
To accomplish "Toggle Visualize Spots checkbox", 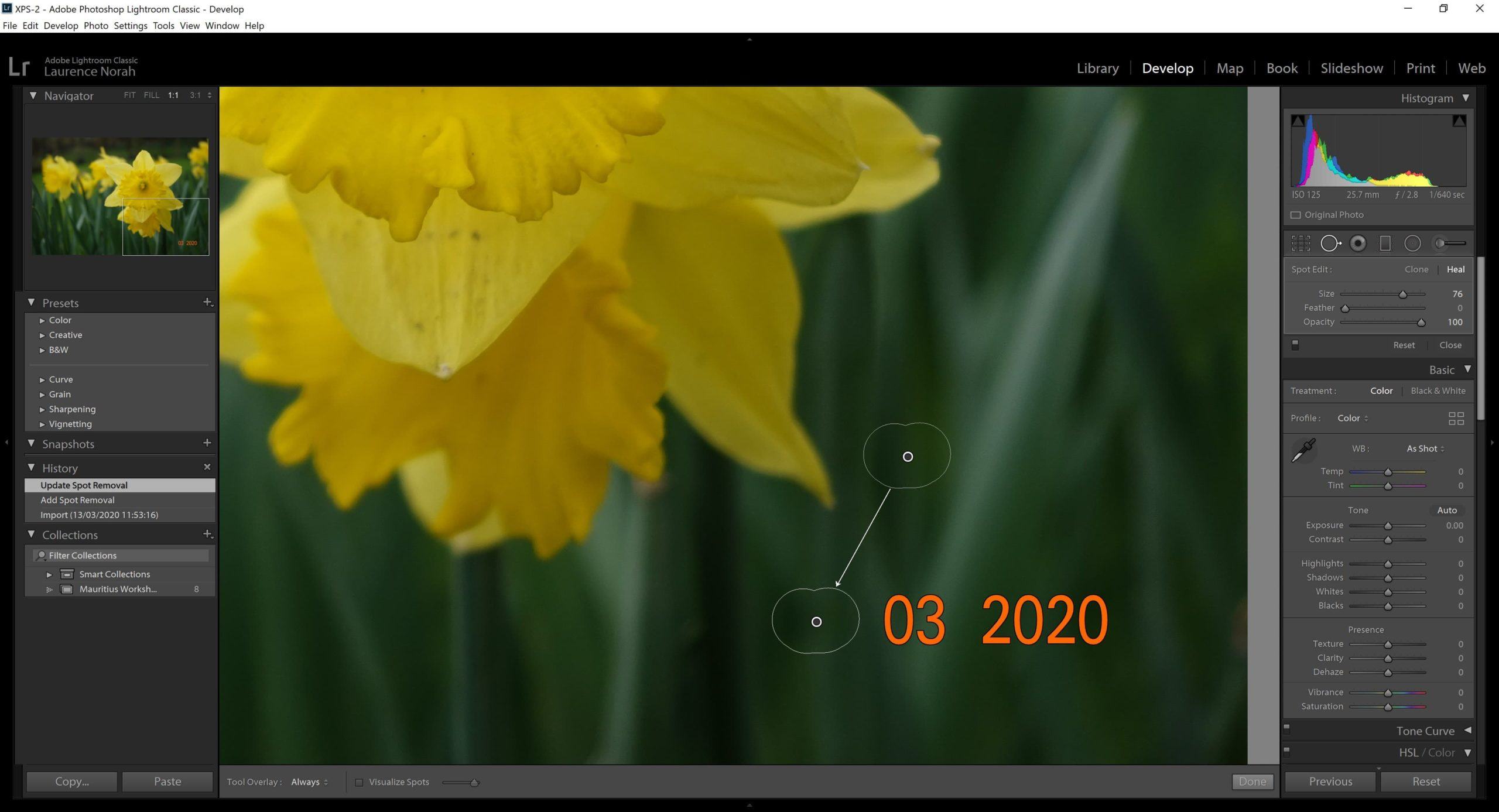I will tap(358, 782).
